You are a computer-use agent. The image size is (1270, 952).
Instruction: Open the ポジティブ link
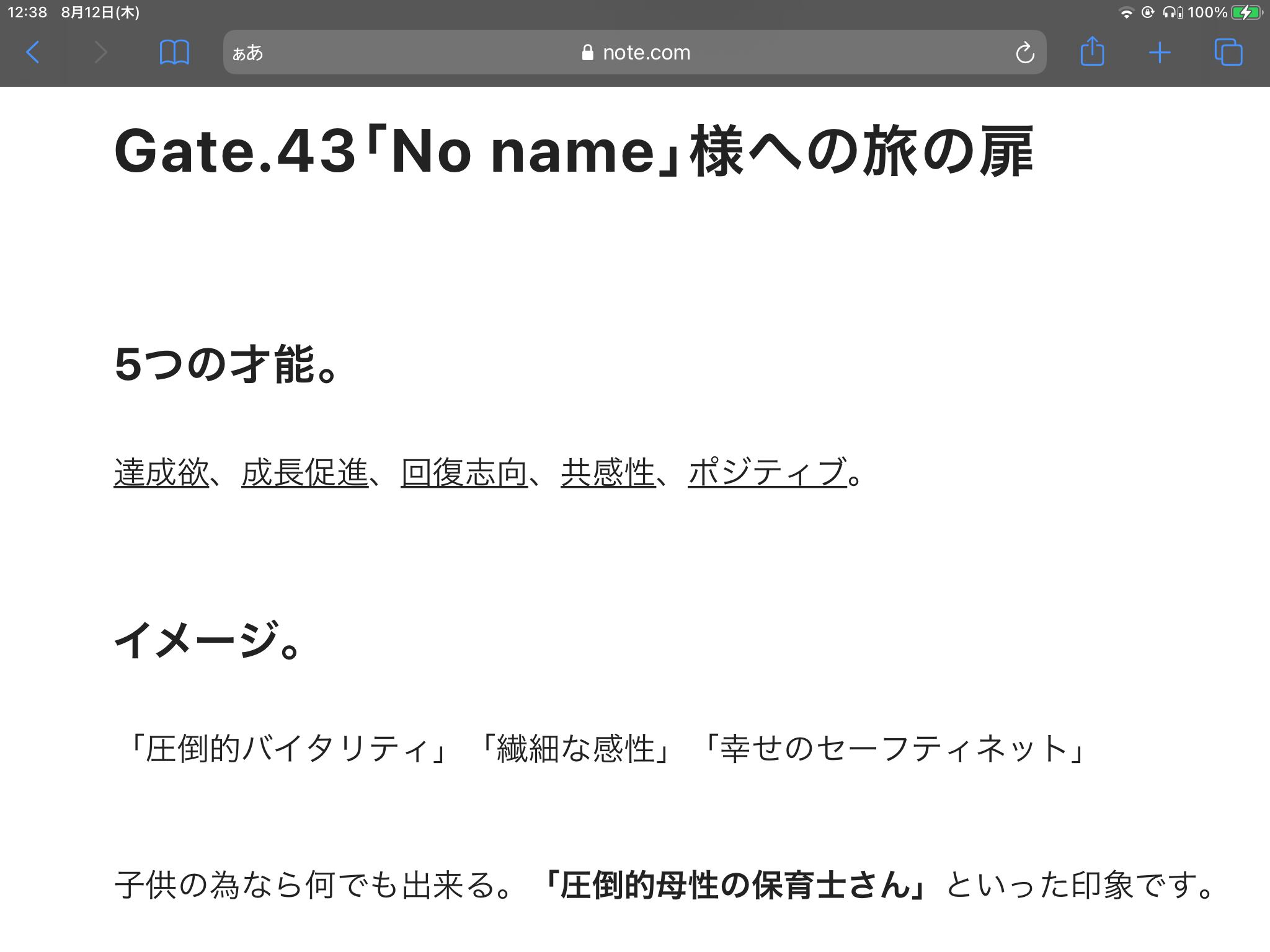(767, 473)
